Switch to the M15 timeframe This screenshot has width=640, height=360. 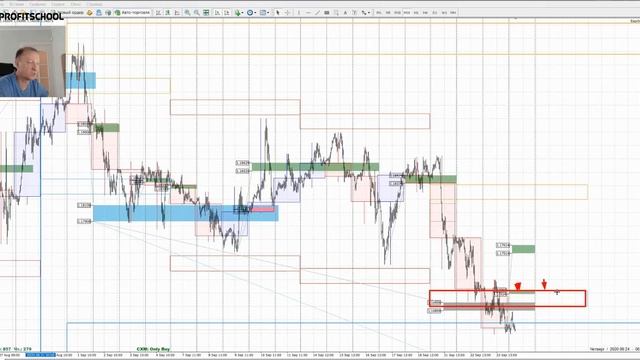click(x=398, y=13)
